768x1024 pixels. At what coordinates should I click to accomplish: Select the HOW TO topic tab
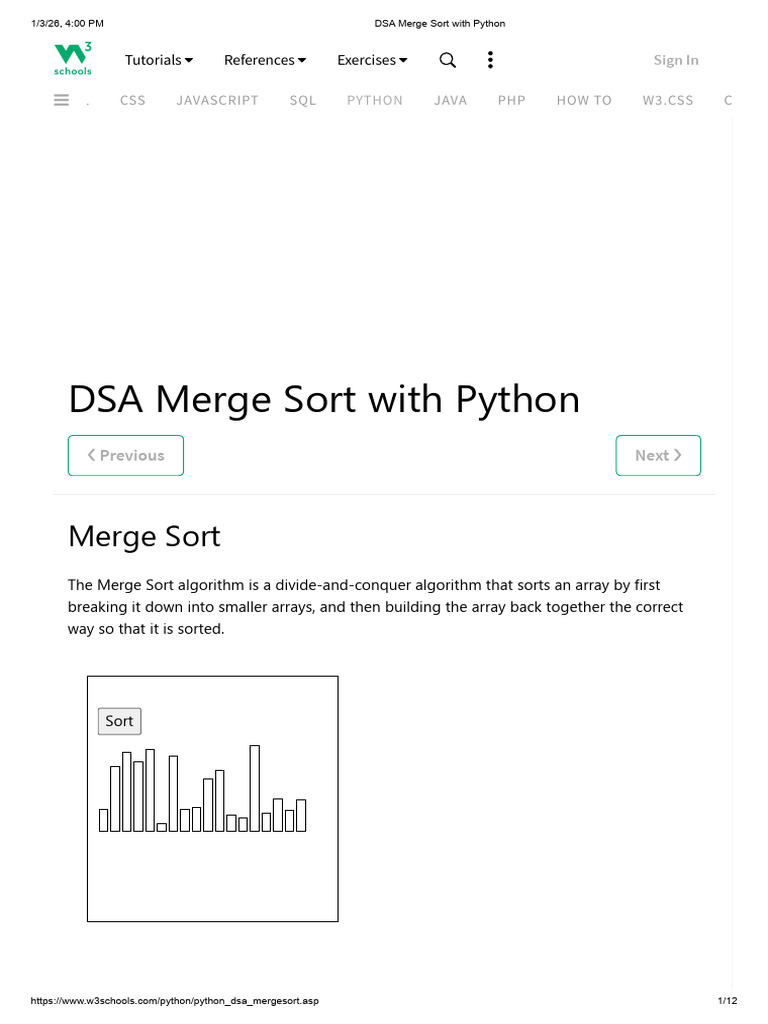[x=584, y=101]
